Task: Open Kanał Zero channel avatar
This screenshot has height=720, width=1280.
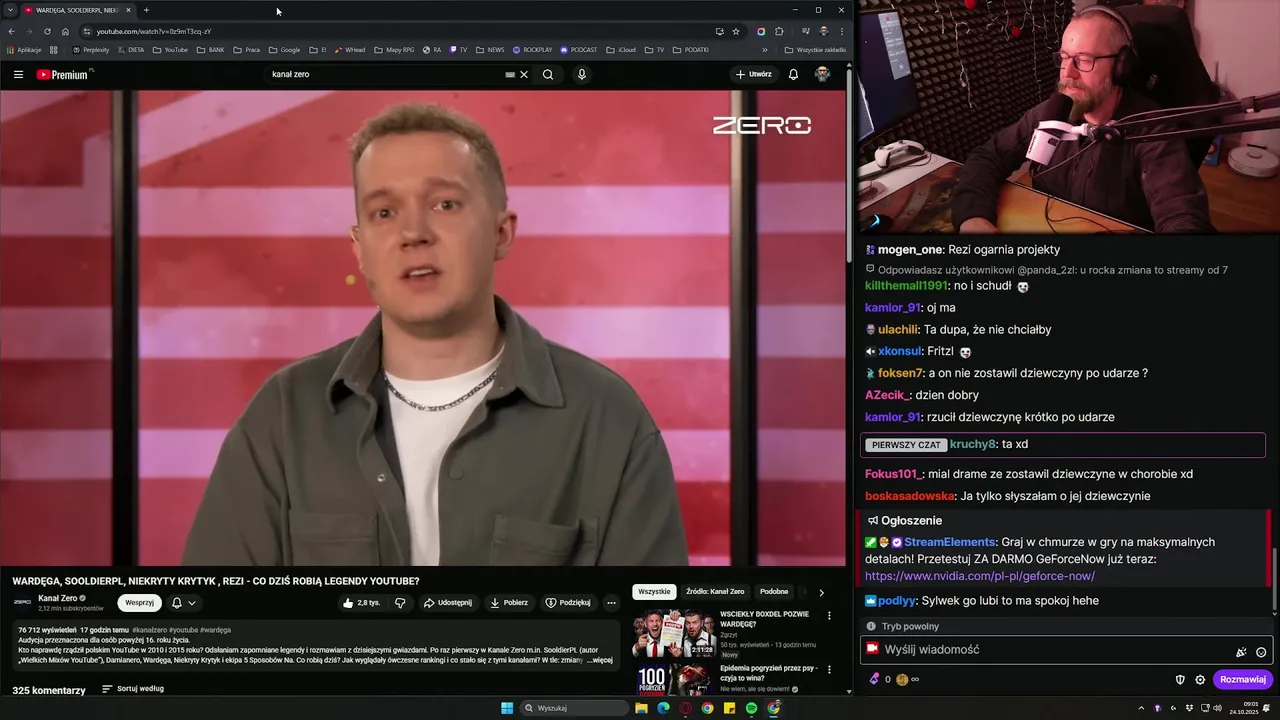Action: tap(22, 602)
